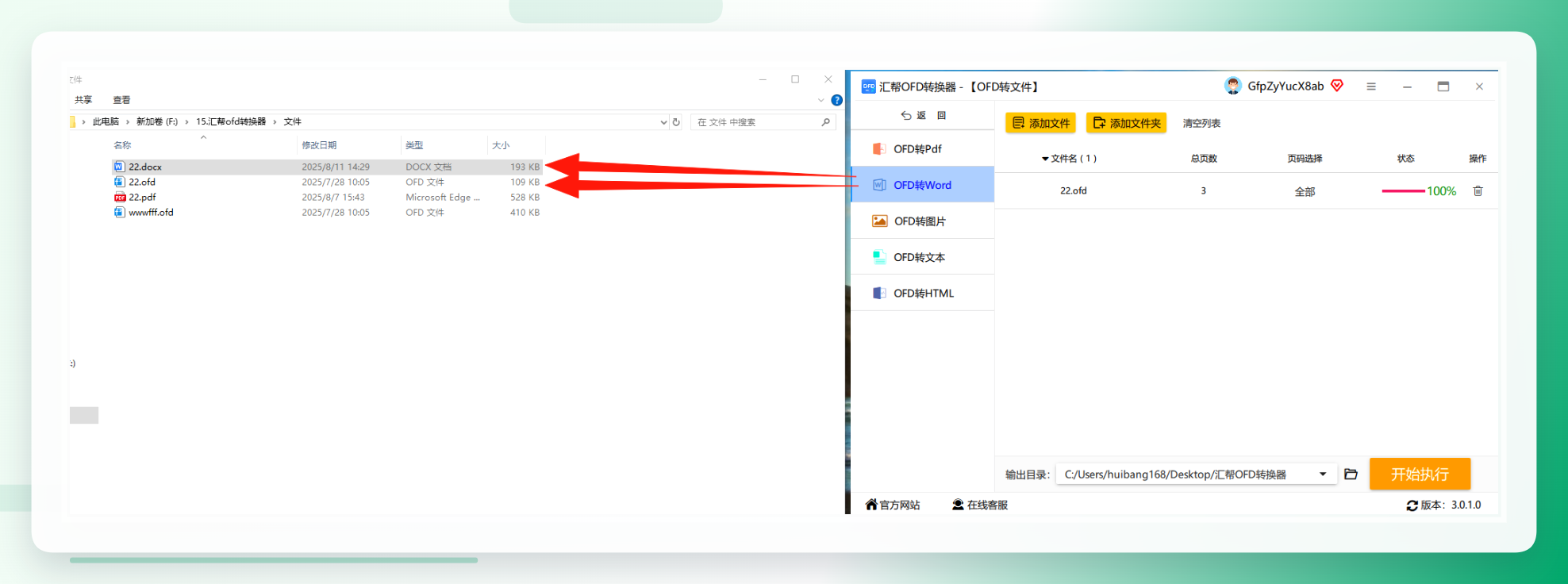Click the username GfpZyYucX8ab
1568x584 pixels.
[x=1286, y=86]
